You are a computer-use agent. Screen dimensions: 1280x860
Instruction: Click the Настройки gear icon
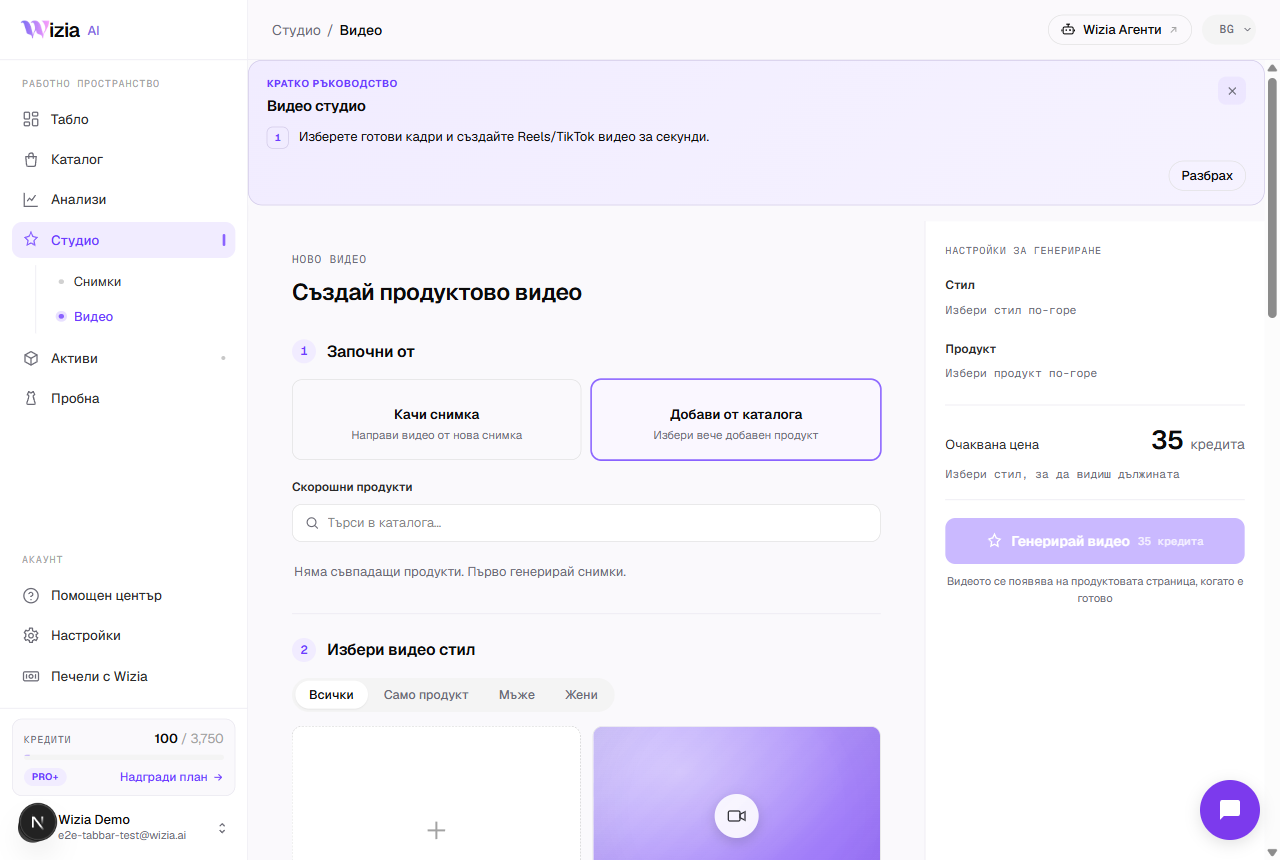[x=31, y=635]
